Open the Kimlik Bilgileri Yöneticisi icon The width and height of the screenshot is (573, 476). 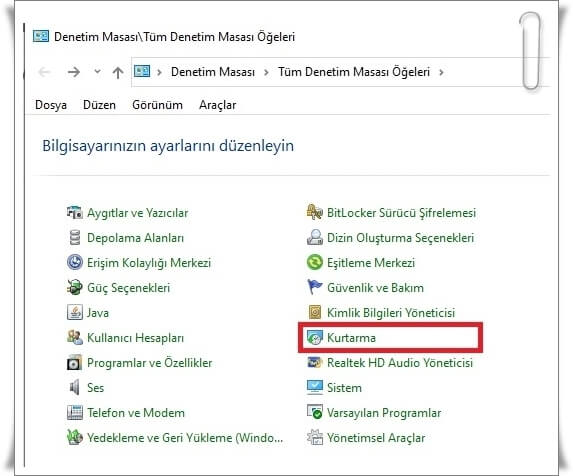click(315, 313)
